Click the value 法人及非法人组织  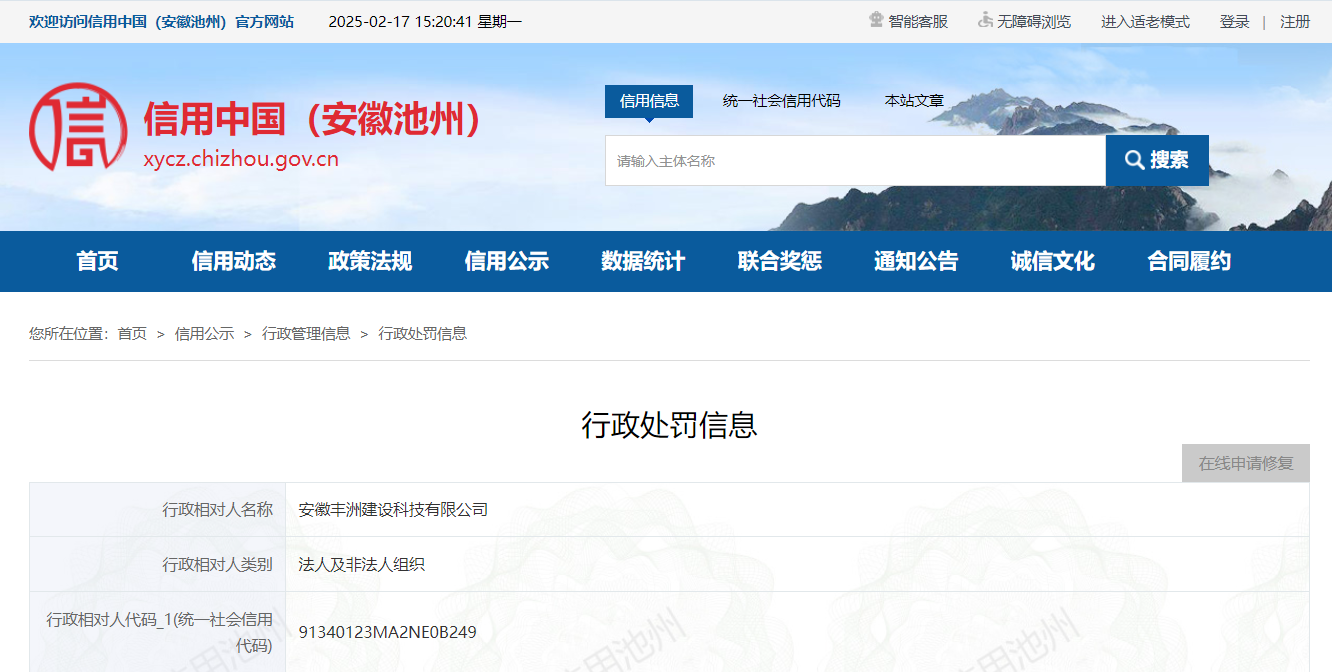pos(362,565)
